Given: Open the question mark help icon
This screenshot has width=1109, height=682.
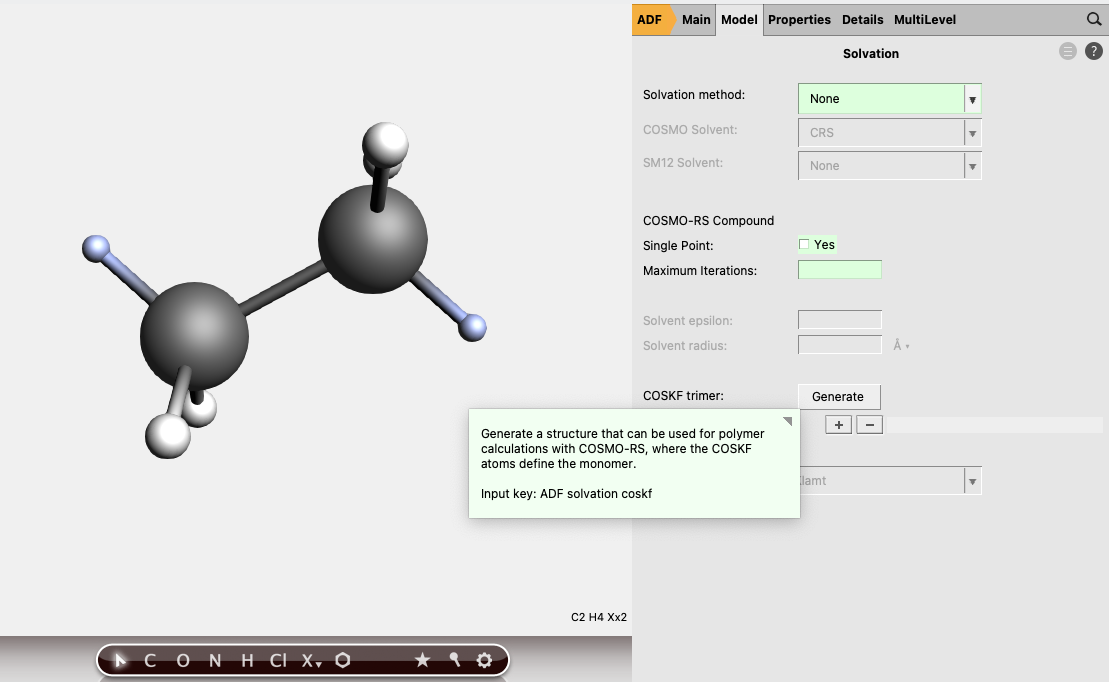Looking at the screenshot, I should (x=1094, y=52).
